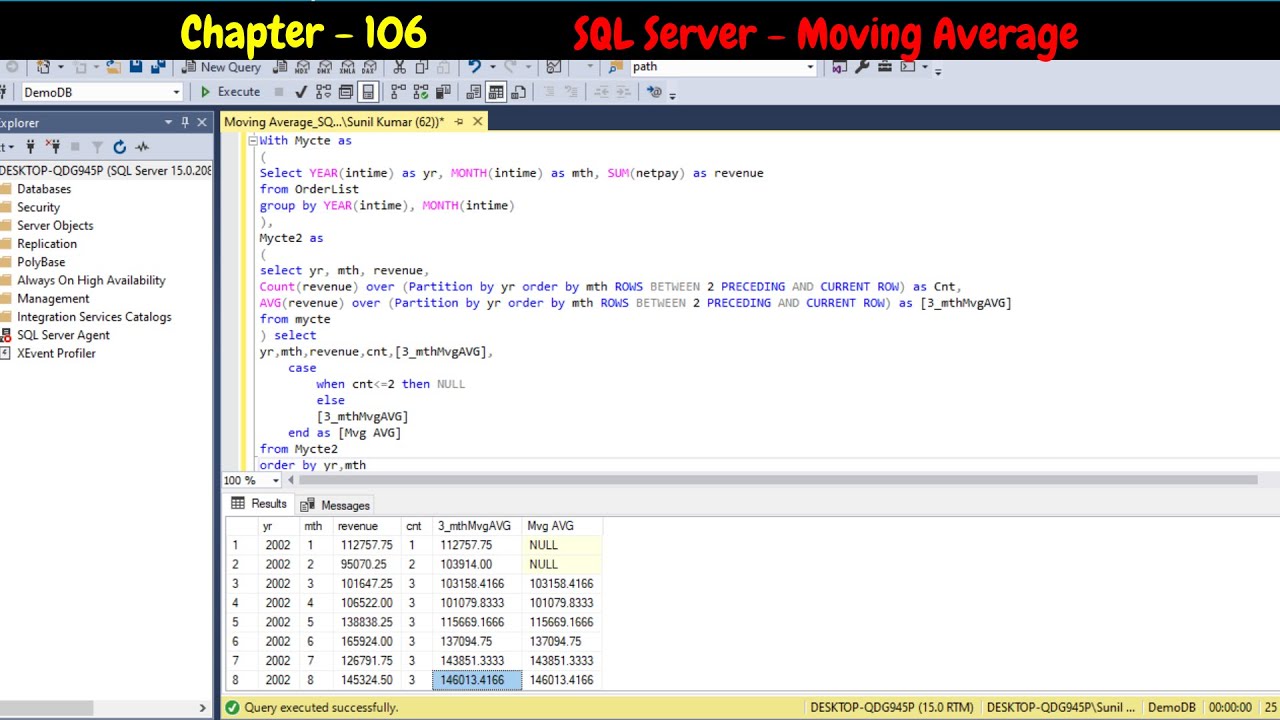Display the estimated execution plan
The height and width of the screenshot is (720, 1280).
pos(323,92)
